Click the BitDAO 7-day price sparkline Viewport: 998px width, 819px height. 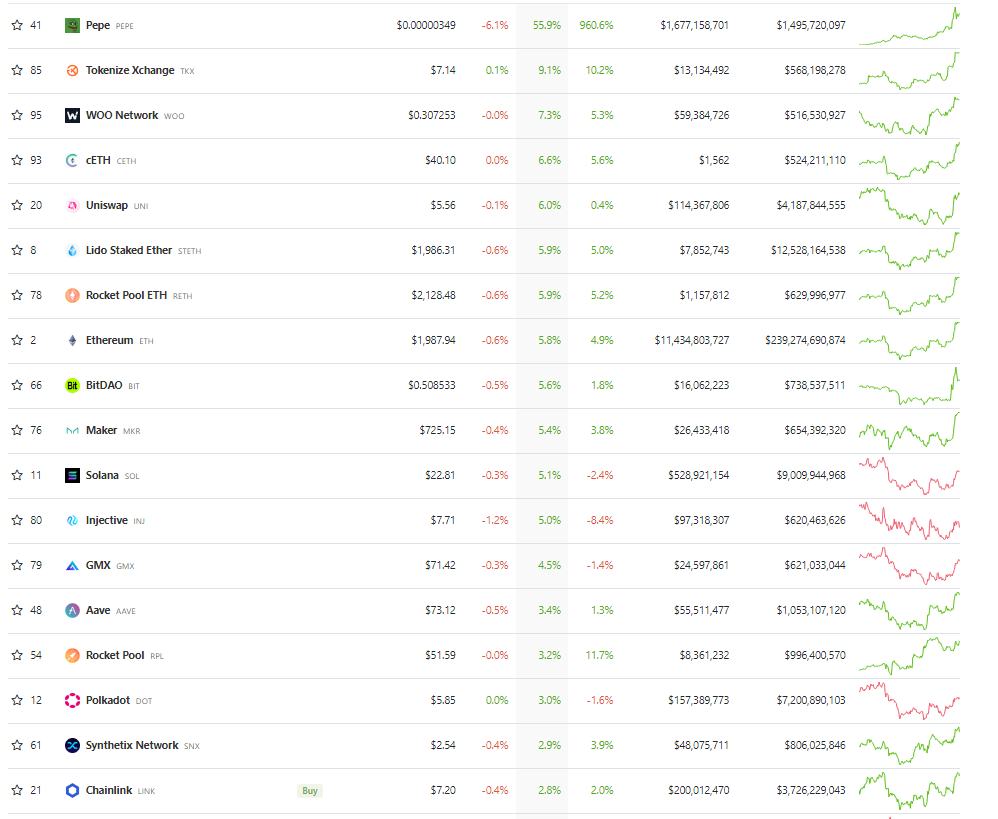coord(908,386)
